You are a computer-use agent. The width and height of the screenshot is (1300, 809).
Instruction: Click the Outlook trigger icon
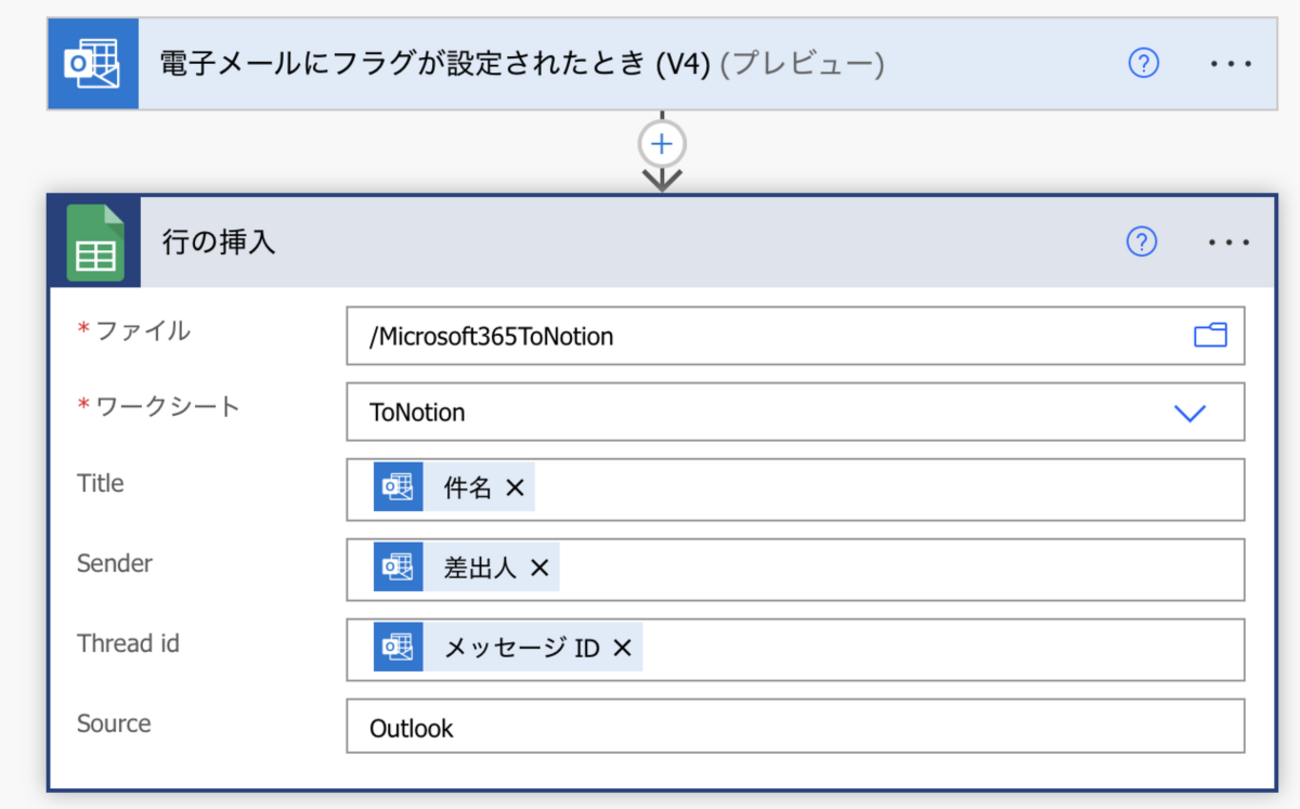coord(93,63)
